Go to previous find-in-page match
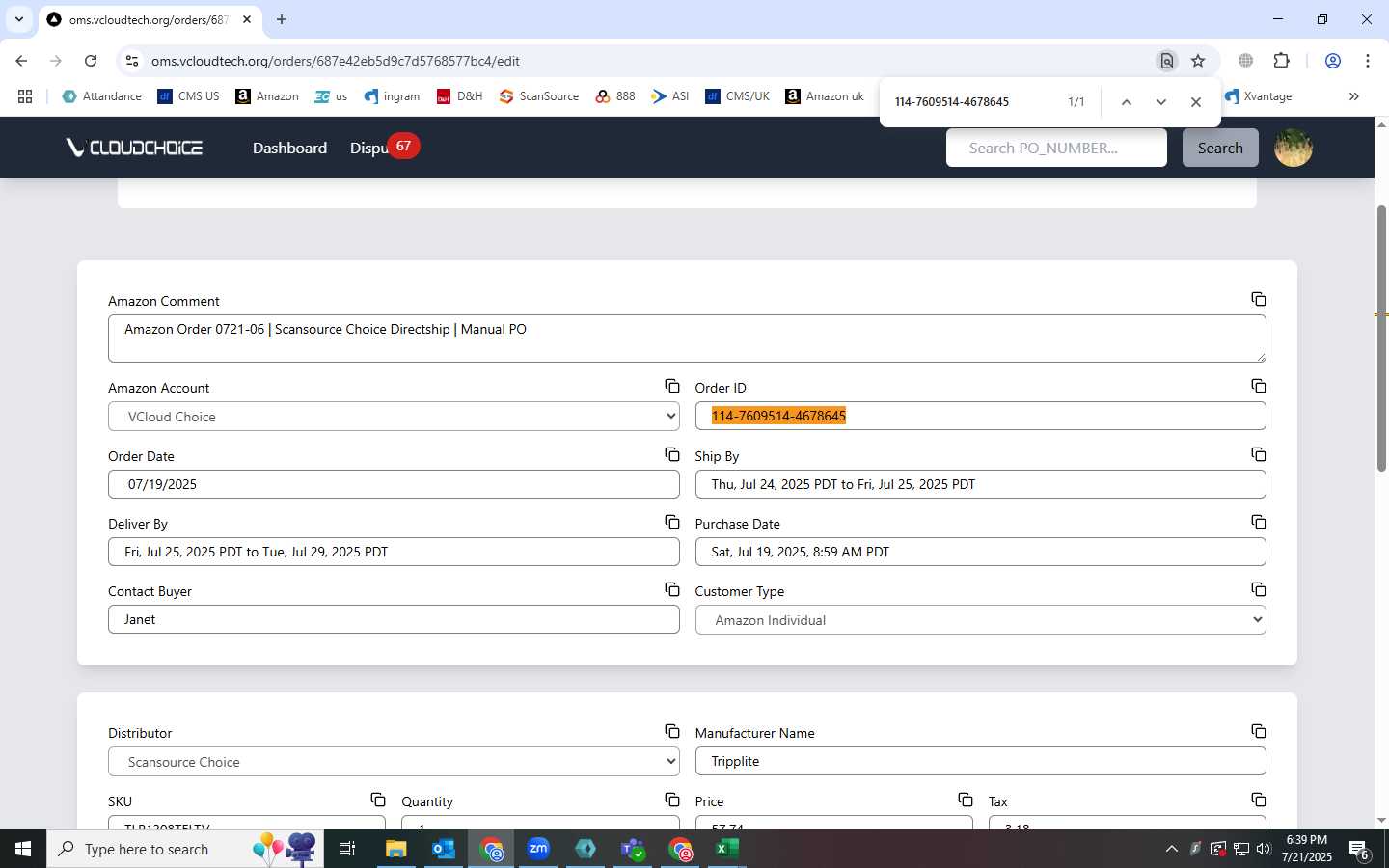1389x868 pixels. pyautogui.click(x=1126, y=102)
